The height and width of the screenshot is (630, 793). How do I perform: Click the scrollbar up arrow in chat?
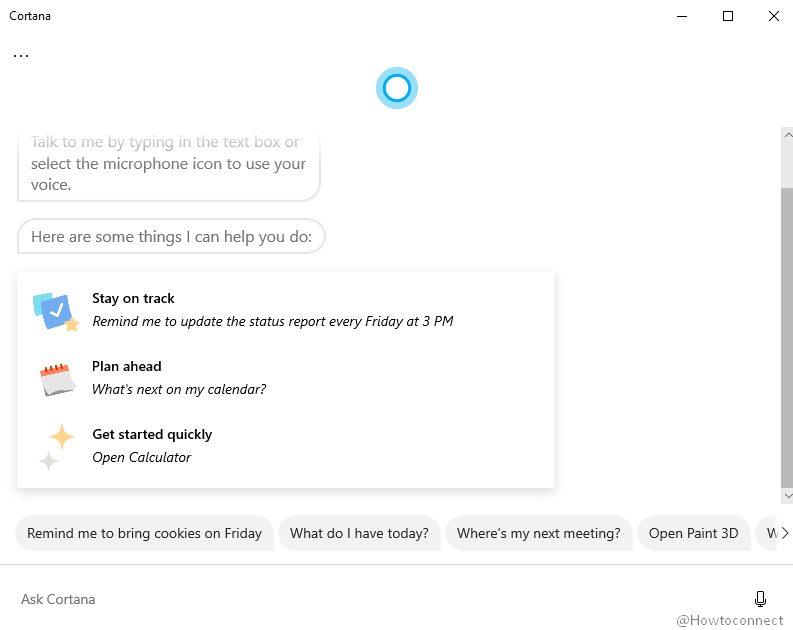[787, 135]
